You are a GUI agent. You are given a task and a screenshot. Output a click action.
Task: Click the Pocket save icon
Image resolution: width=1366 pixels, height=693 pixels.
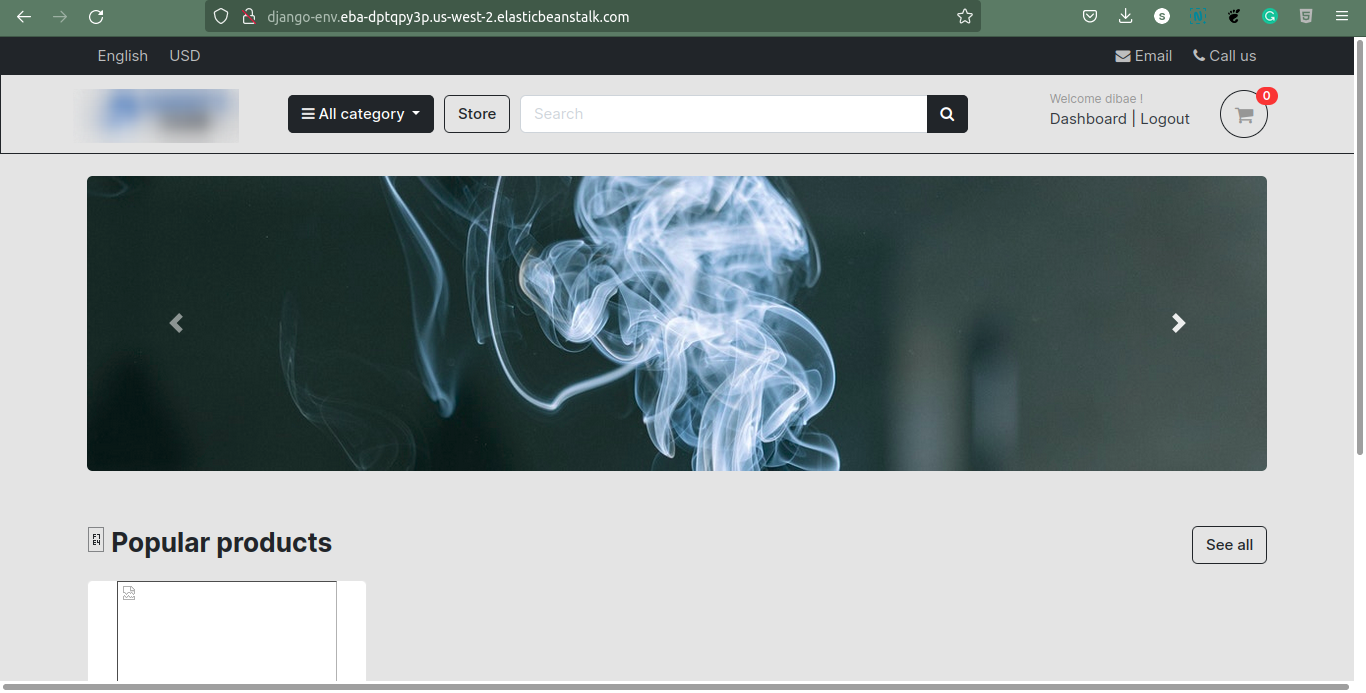point(1090,17)
